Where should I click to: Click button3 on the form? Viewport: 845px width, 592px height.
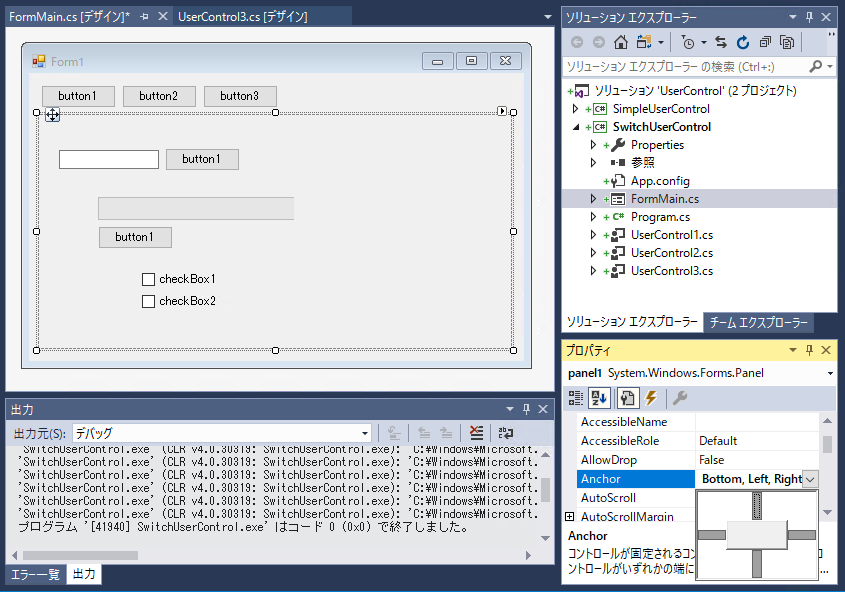click(240, 96)
